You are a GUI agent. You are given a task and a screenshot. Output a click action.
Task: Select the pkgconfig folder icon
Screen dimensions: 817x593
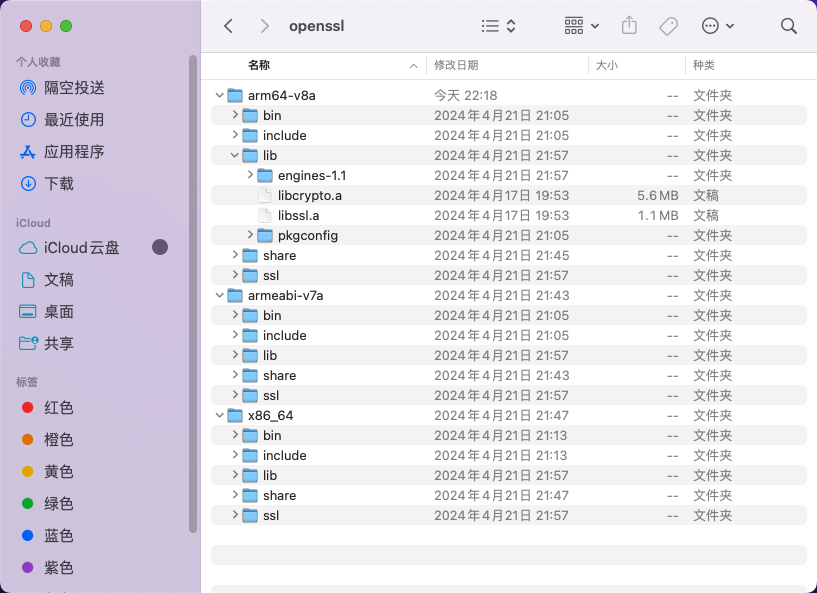point(265,236)
